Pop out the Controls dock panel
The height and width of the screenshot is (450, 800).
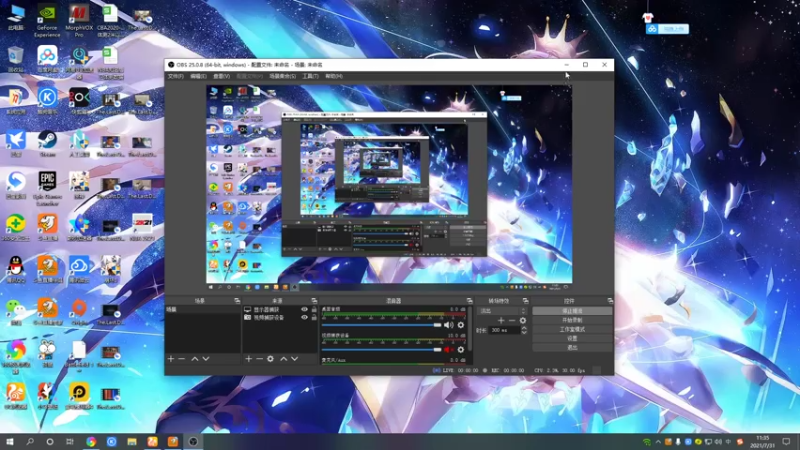click(x=610, y=301)
